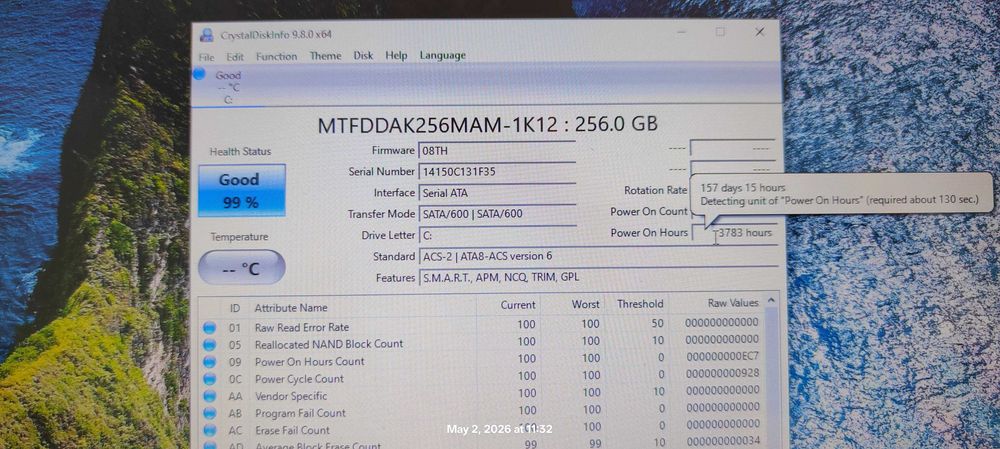The width and height of the screenshot is (1000, 449).
Task: Click the scroll up arrow of attribute list
Action: pos(771,300)
